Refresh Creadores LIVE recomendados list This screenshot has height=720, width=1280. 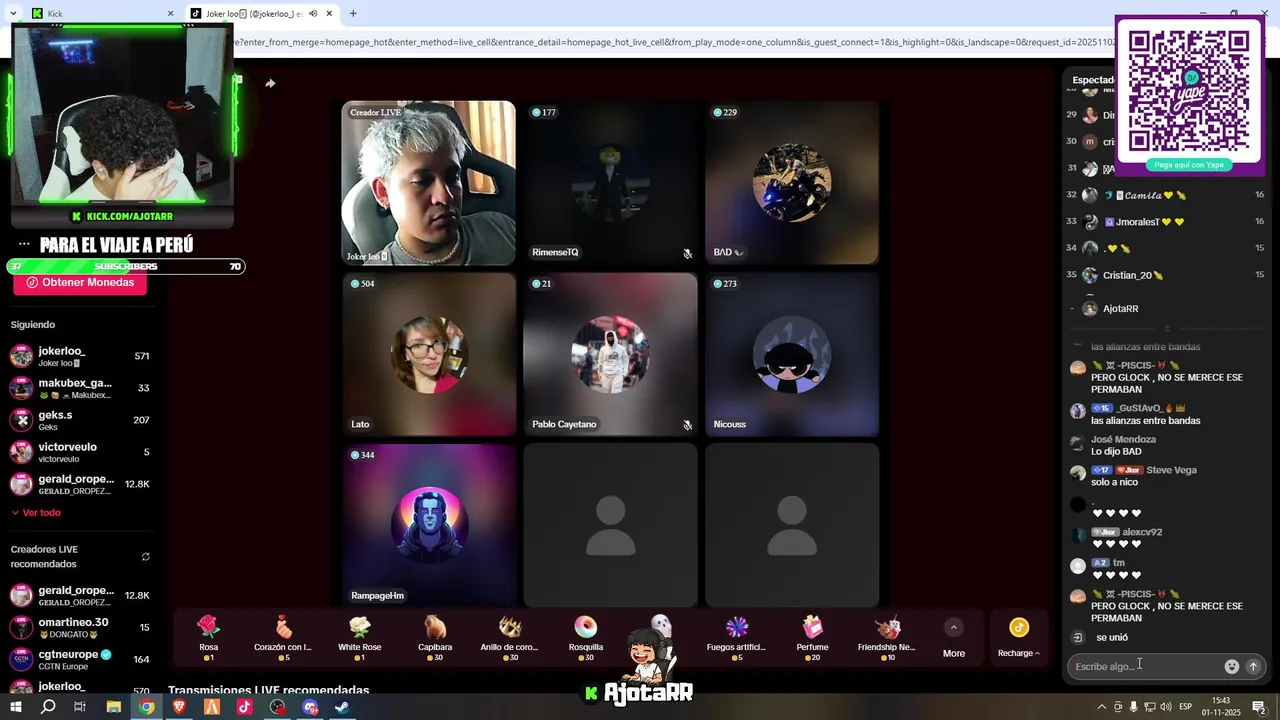point(146,557)
